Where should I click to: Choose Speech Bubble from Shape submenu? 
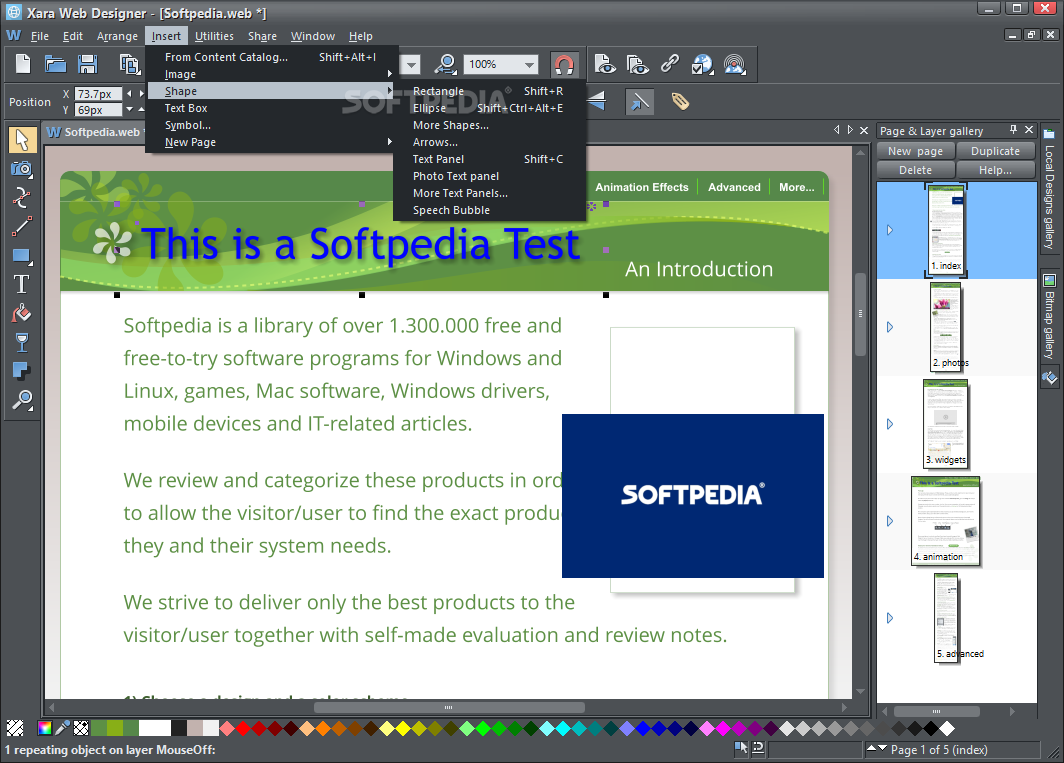pos(489,210)
